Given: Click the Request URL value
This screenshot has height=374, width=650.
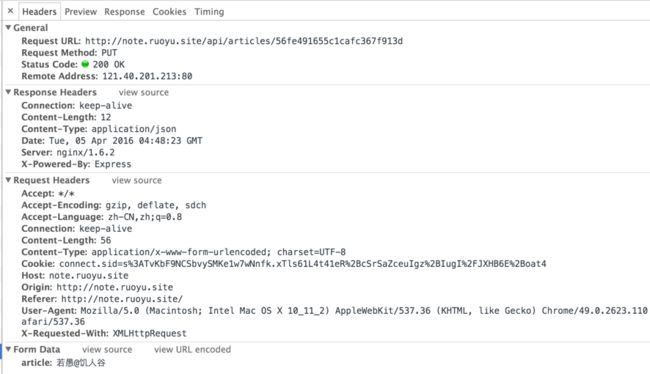Looking at the screenshot, I should point(244,41).
